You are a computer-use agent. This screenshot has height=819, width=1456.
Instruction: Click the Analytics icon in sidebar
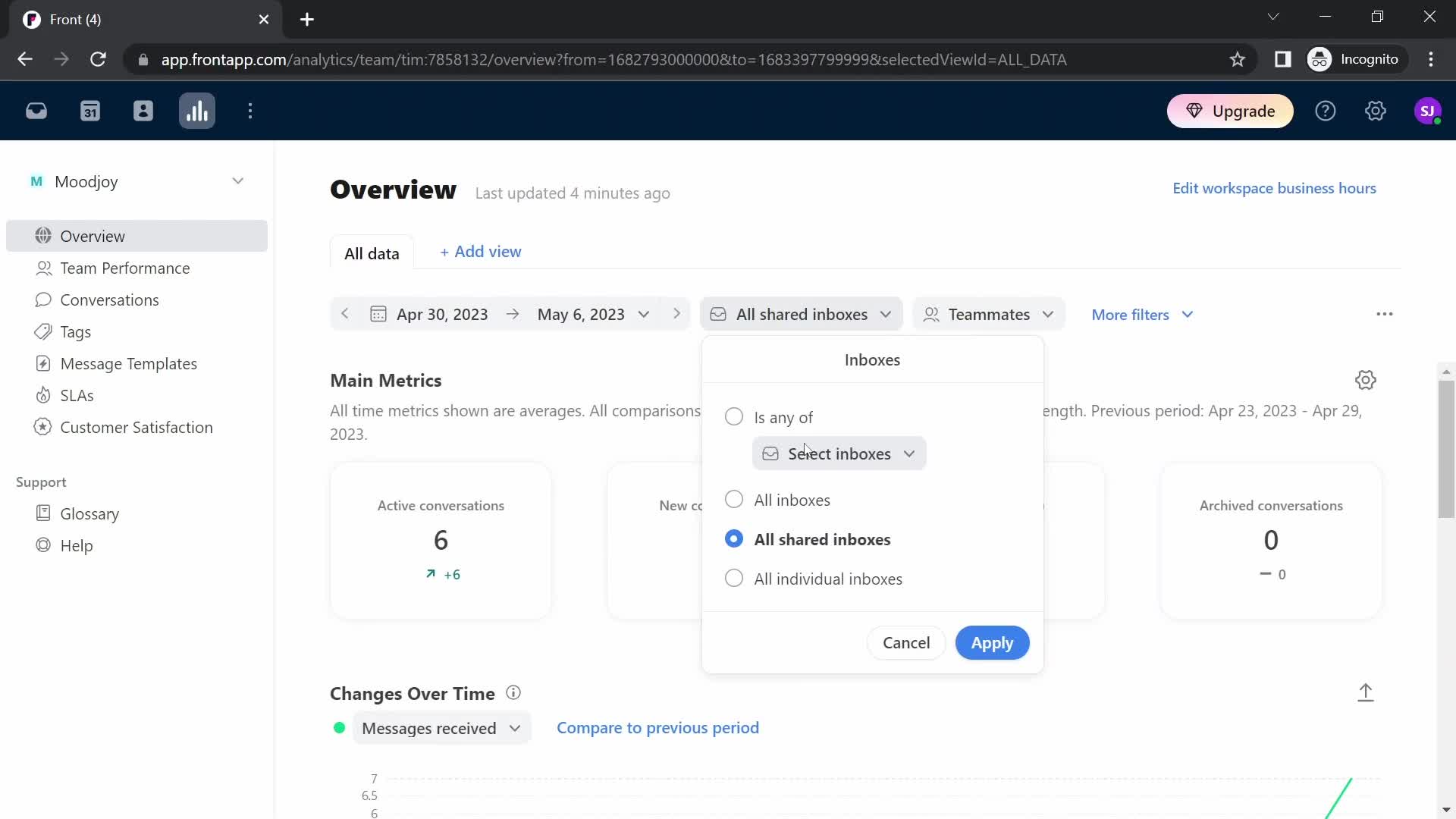coord(198,111)
